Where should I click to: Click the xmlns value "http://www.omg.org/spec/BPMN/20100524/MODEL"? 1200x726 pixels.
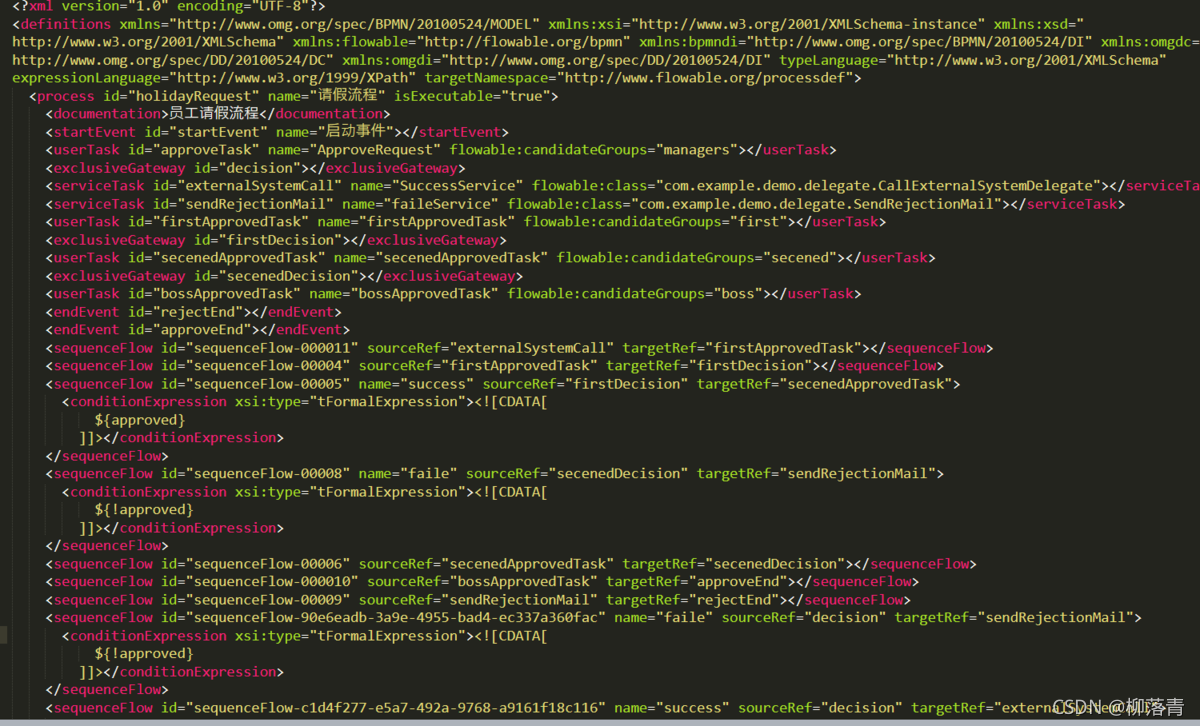pos(354,24)
